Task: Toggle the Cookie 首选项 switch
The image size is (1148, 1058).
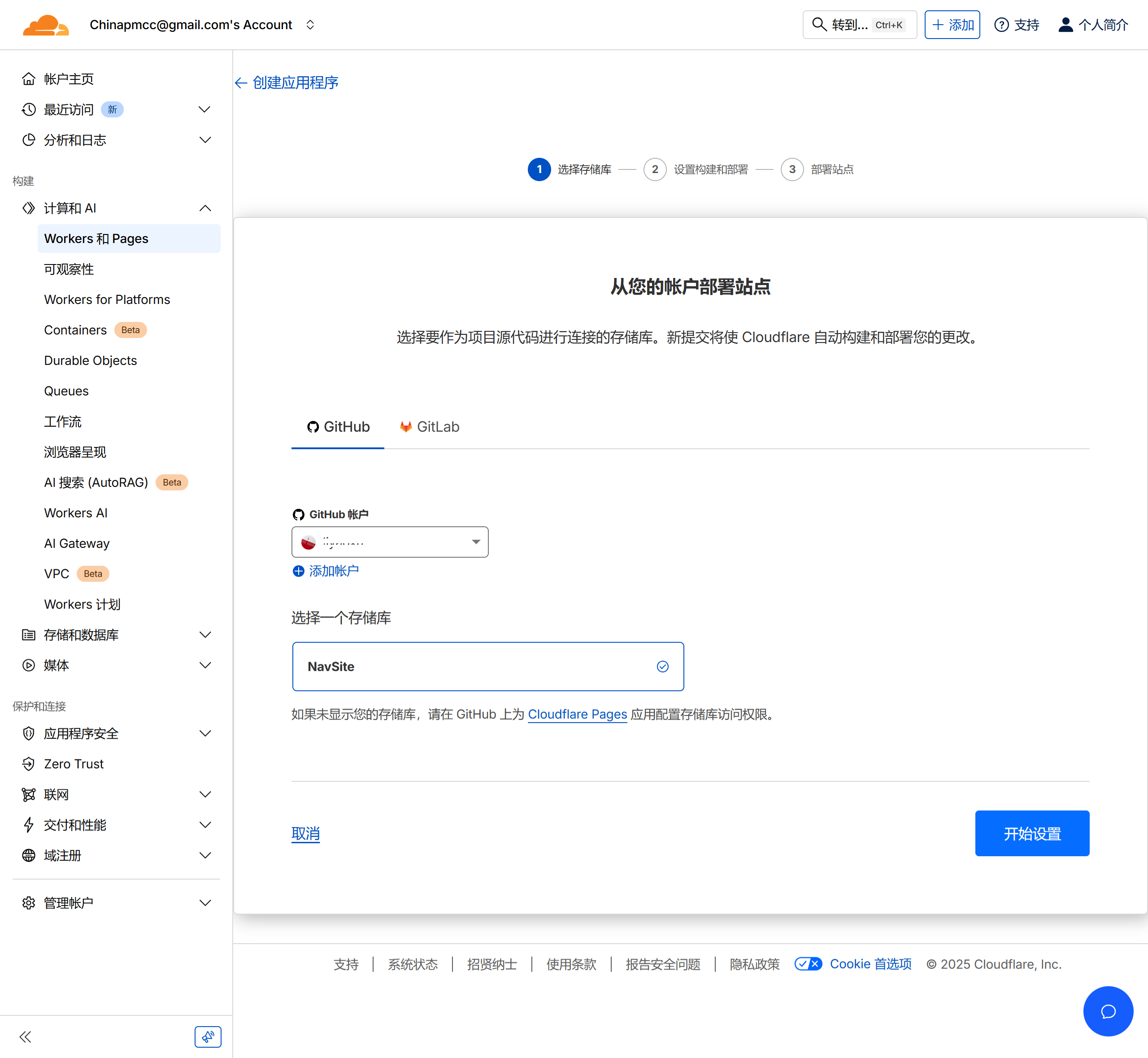Action: click(808, 963)
